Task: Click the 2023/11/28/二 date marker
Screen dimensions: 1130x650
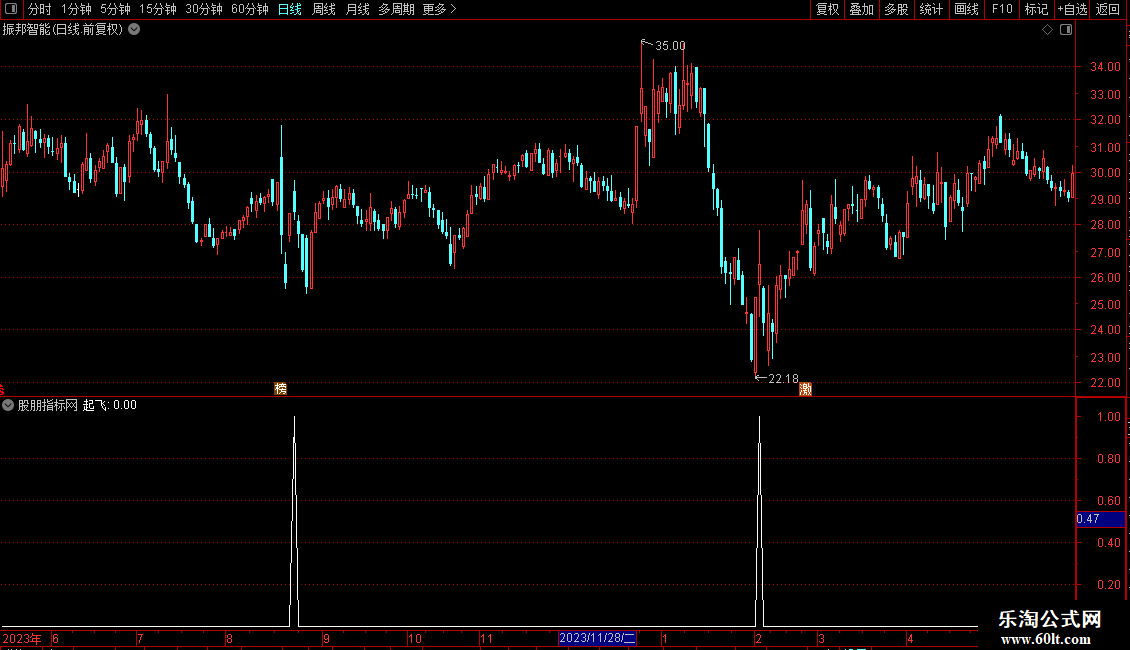Action: click(x=597, y=638)
